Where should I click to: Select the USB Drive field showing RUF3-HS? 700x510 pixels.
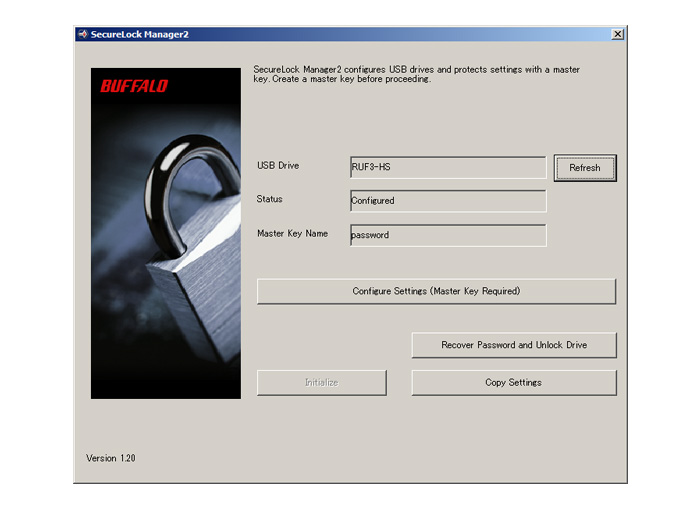[x=448, y=167]
